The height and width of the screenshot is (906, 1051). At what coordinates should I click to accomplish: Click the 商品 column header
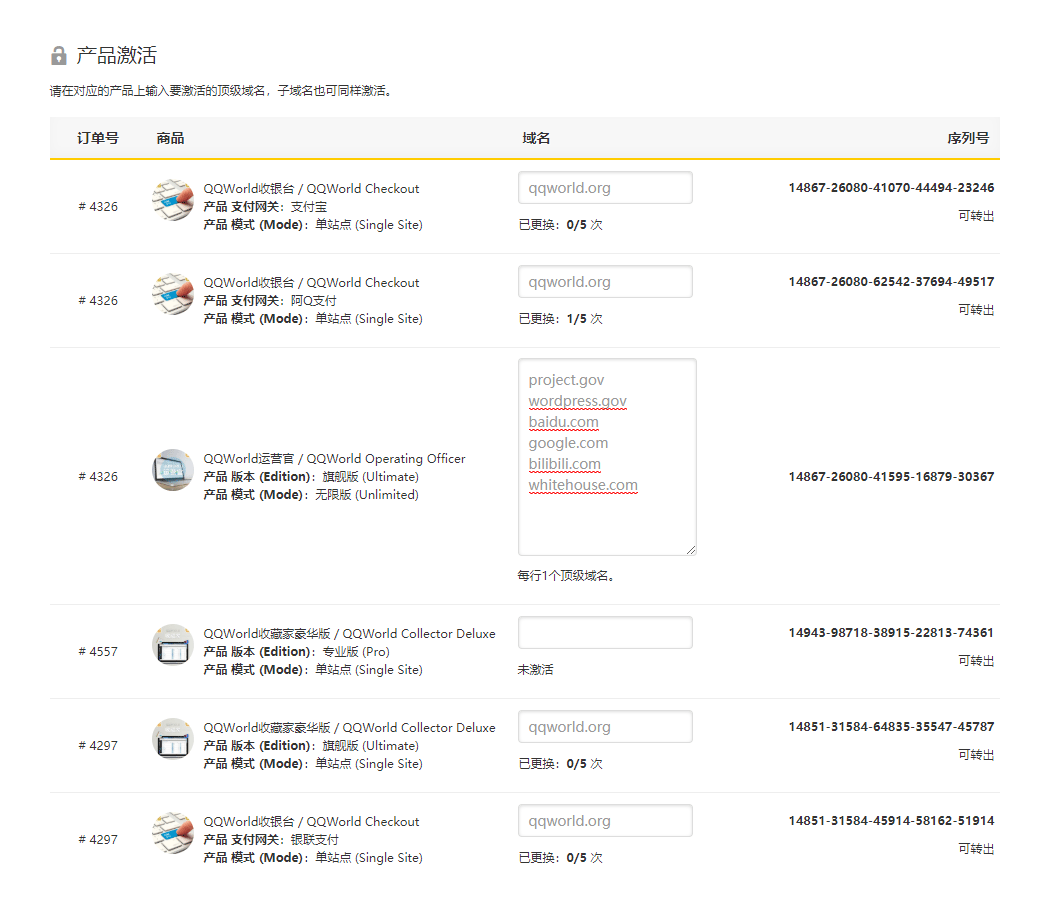(170, 138)
